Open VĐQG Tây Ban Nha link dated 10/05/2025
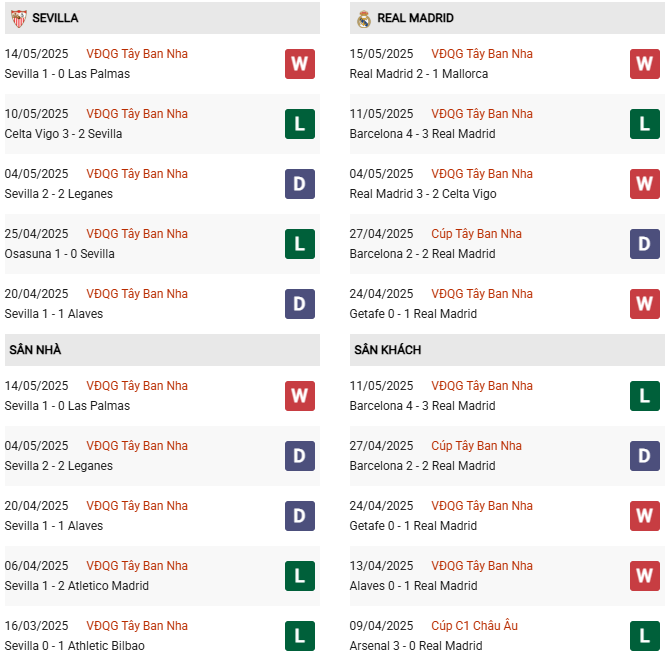The width and height of the screenshot is (666, 660). point(137,114)
